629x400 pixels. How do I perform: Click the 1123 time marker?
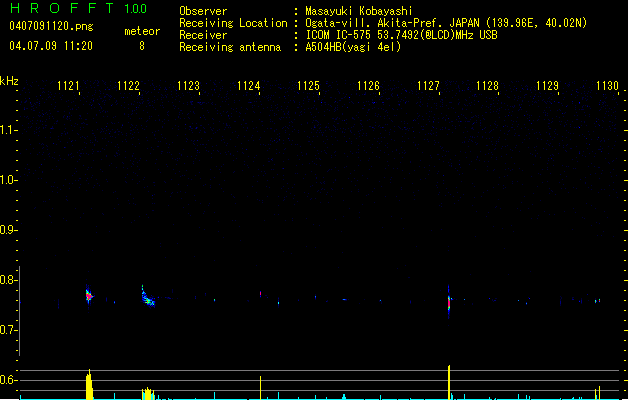click(188, 86)
